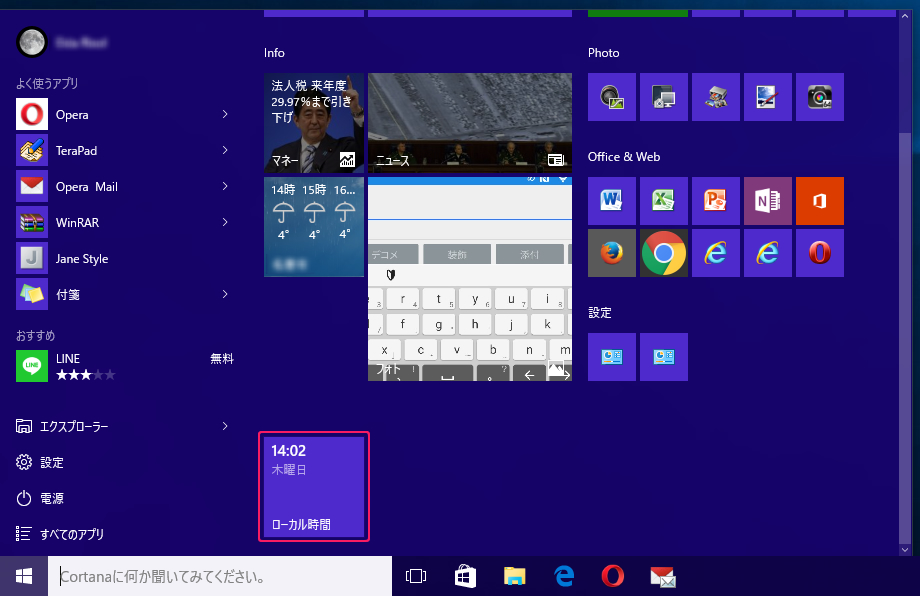This screenshot has width=920, height=596.
Task: Click the 設定 tile group heading
Action: (x=600, y=313)
